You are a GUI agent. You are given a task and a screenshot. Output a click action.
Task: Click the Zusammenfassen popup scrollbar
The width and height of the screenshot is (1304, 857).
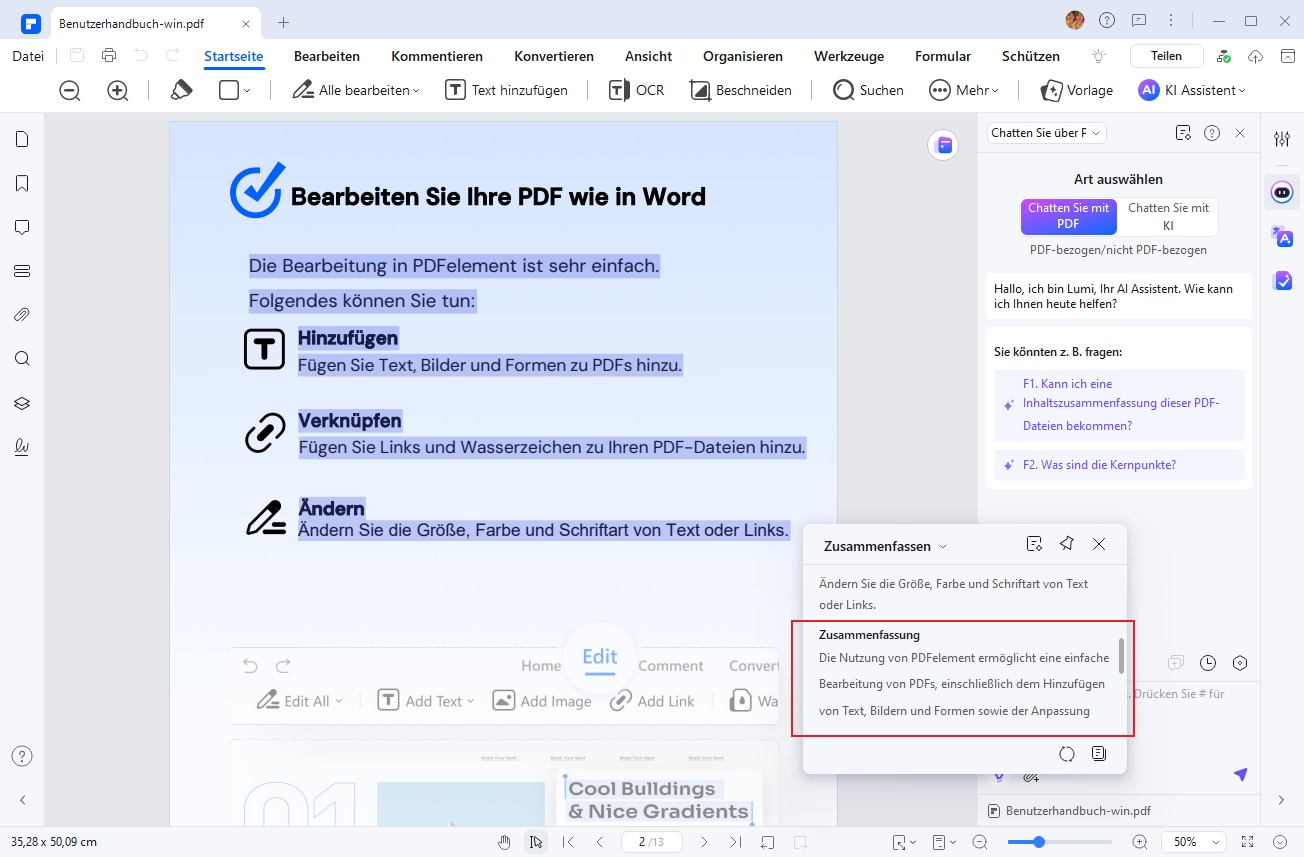[x=1122, y=656]
